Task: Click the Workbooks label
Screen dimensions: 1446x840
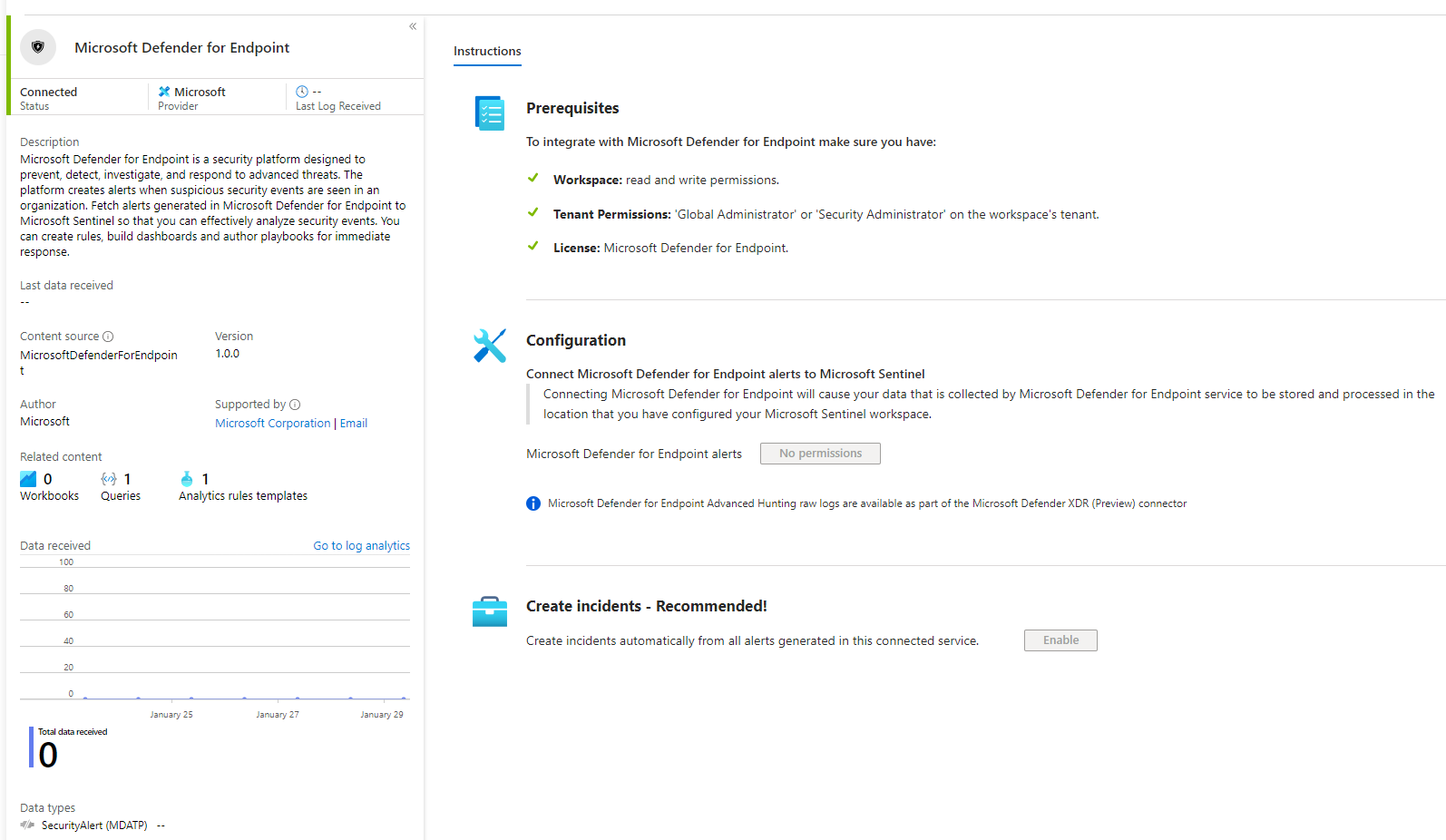Action: coord(50,496)
